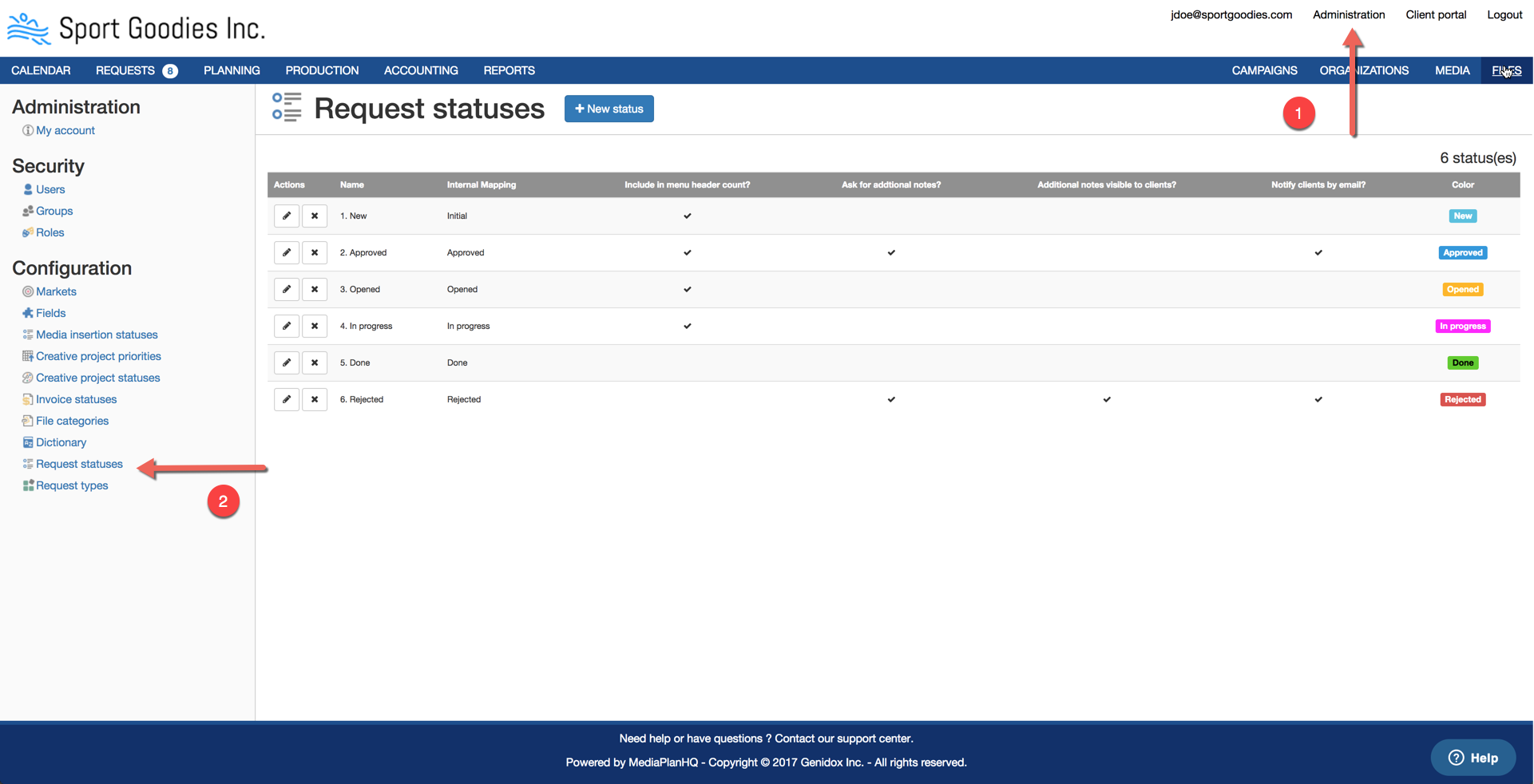Delete the Rejected status using its X icon
This screenshot has width=1534, height=784.
(x=315, y=399)
